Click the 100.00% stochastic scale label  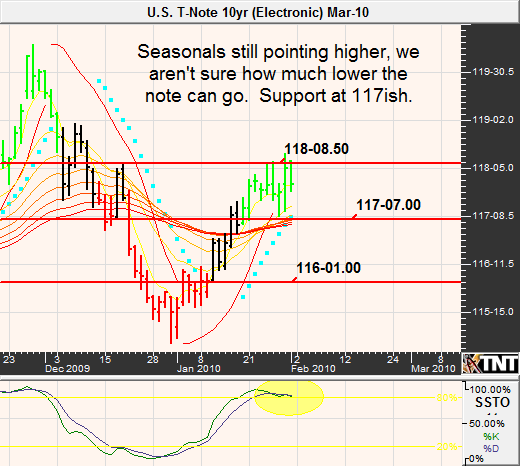coord(490,389)
